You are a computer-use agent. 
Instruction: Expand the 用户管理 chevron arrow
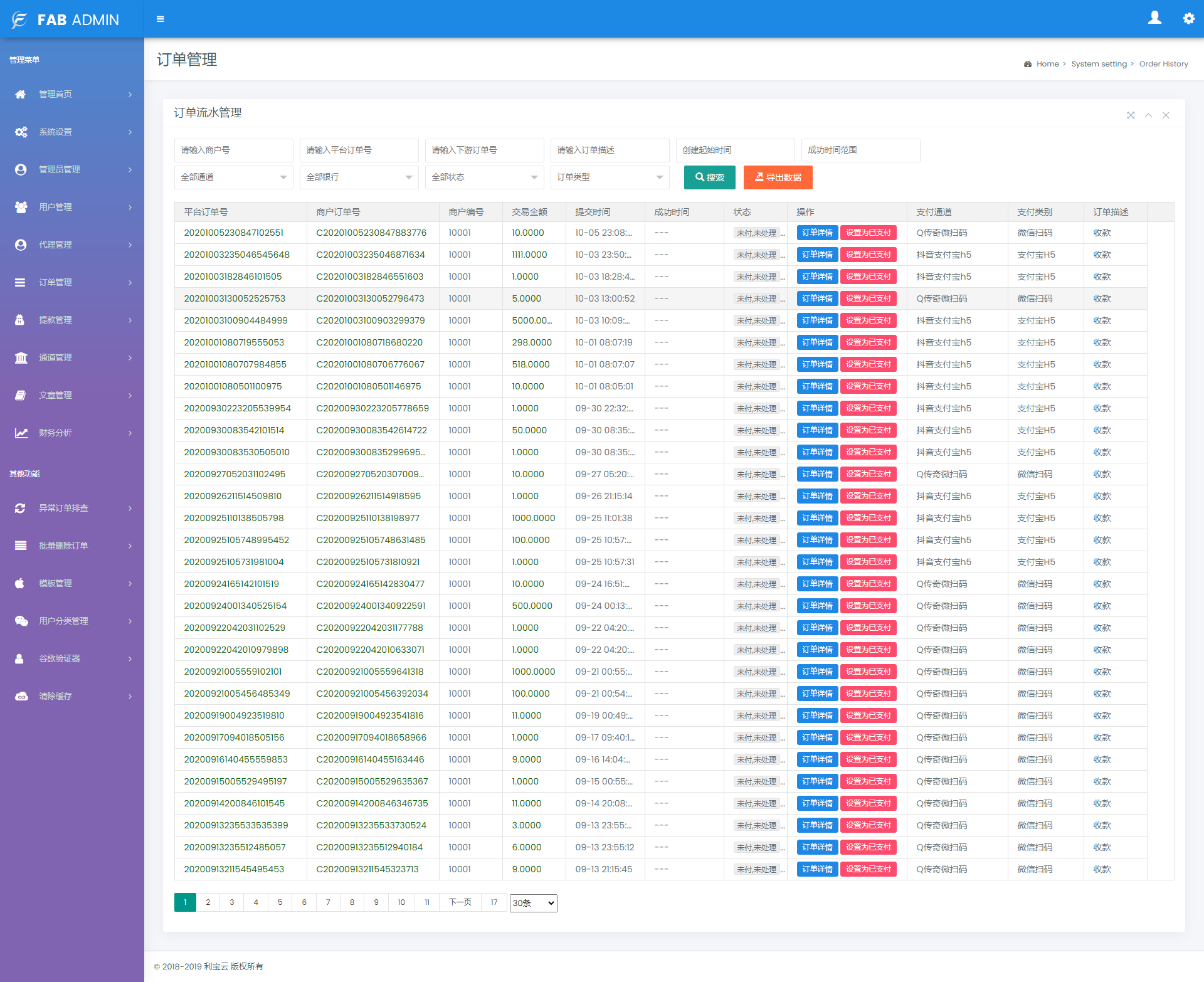(130, 207)
